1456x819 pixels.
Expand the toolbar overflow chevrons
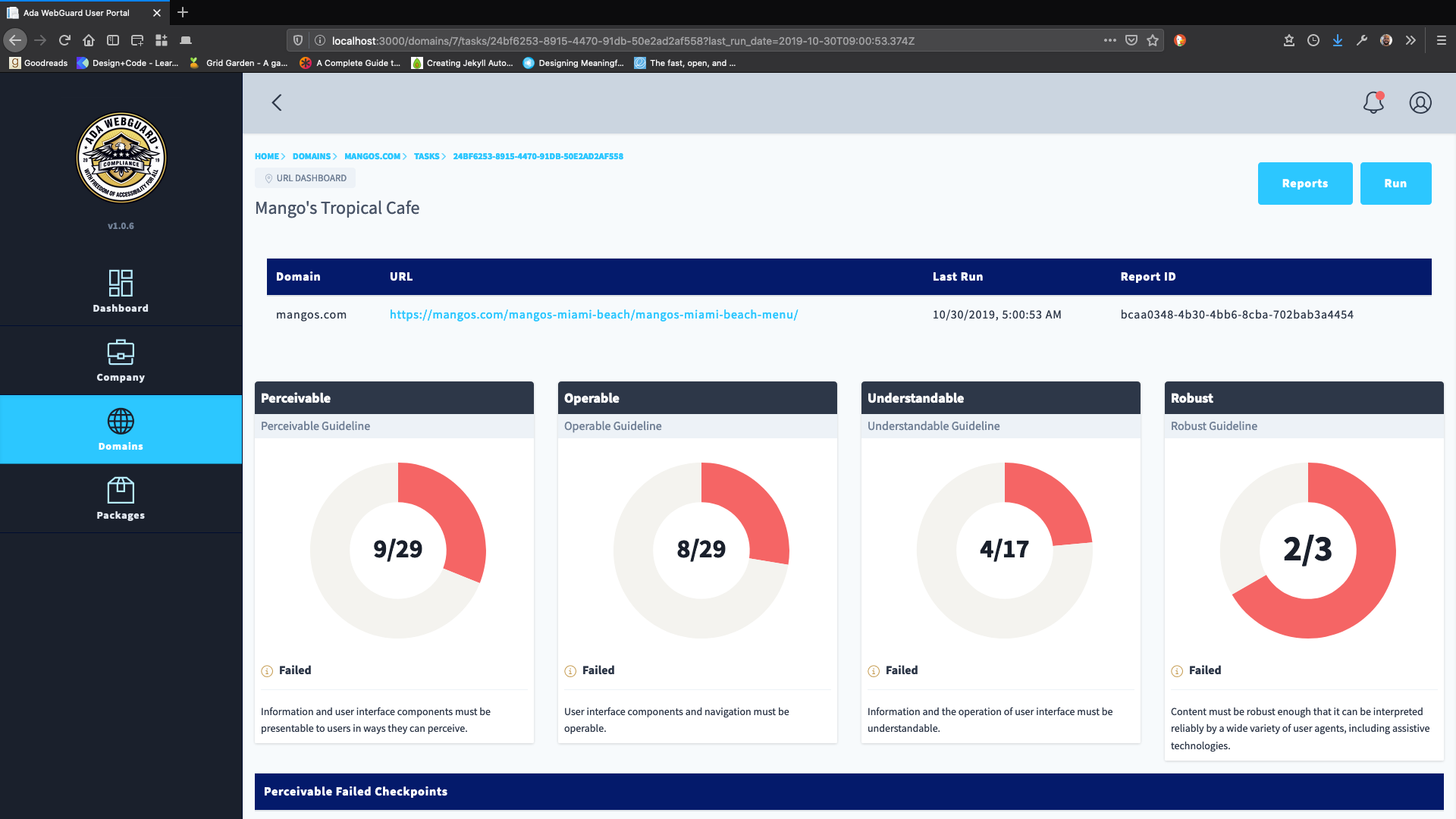pyautogui.click(x=1410, y=40)
